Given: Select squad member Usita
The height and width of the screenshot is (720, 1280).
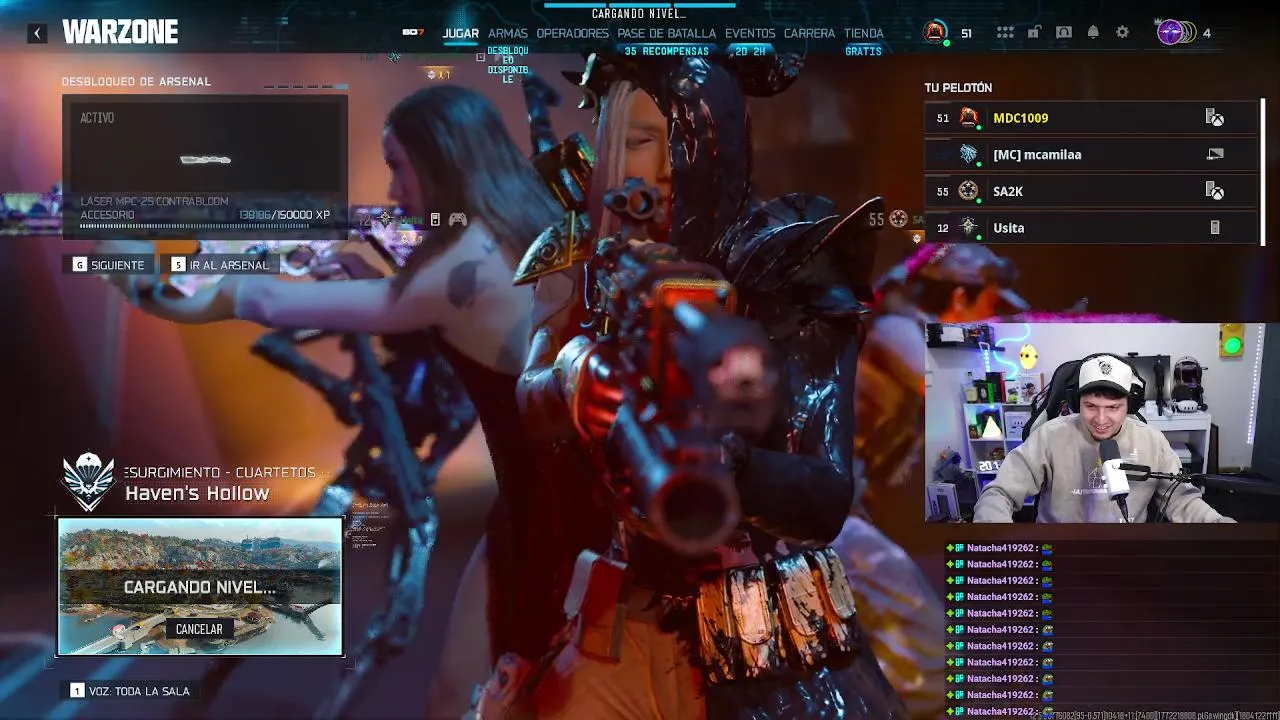Looking at the screenshot, I should click(x=1091, y=228).
